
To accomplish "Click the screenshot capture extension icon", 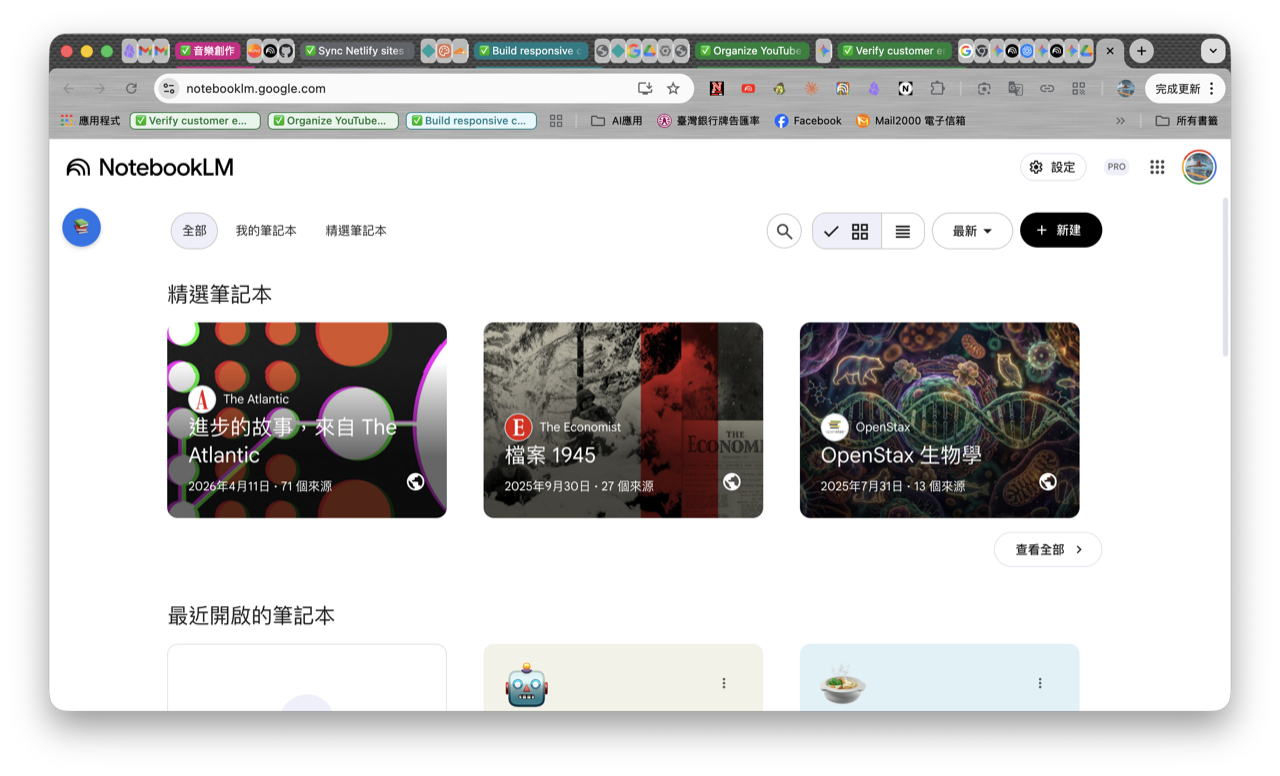I will click(984, 88).
